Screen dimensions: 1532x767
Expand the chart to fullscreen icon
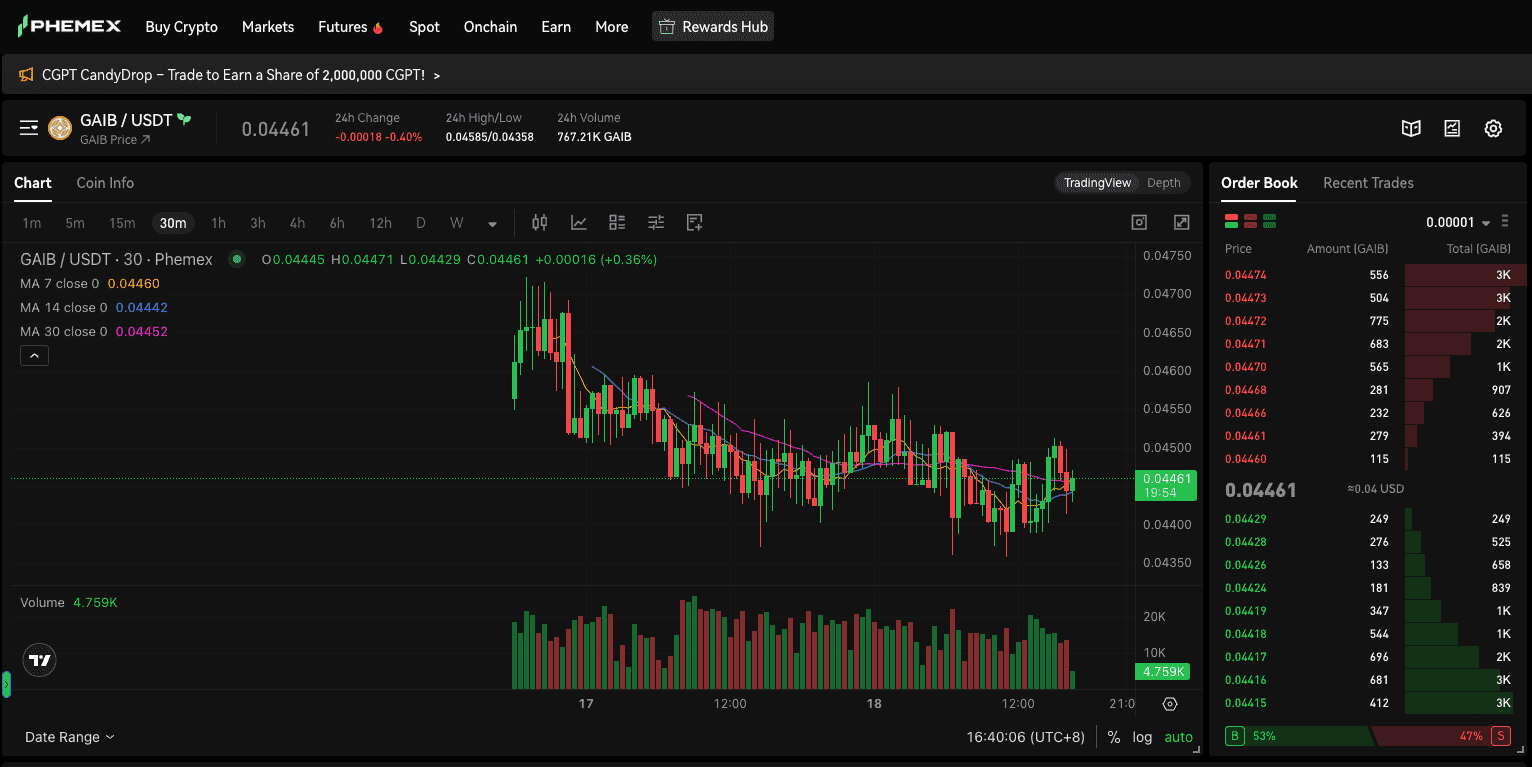click(x=1181, y=222)
